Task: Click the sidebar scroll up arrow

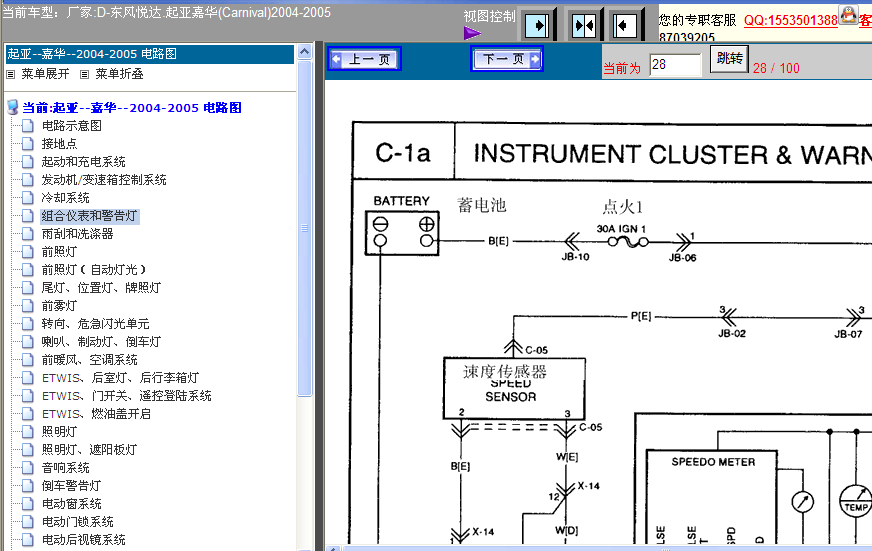Action: [304, 52]
